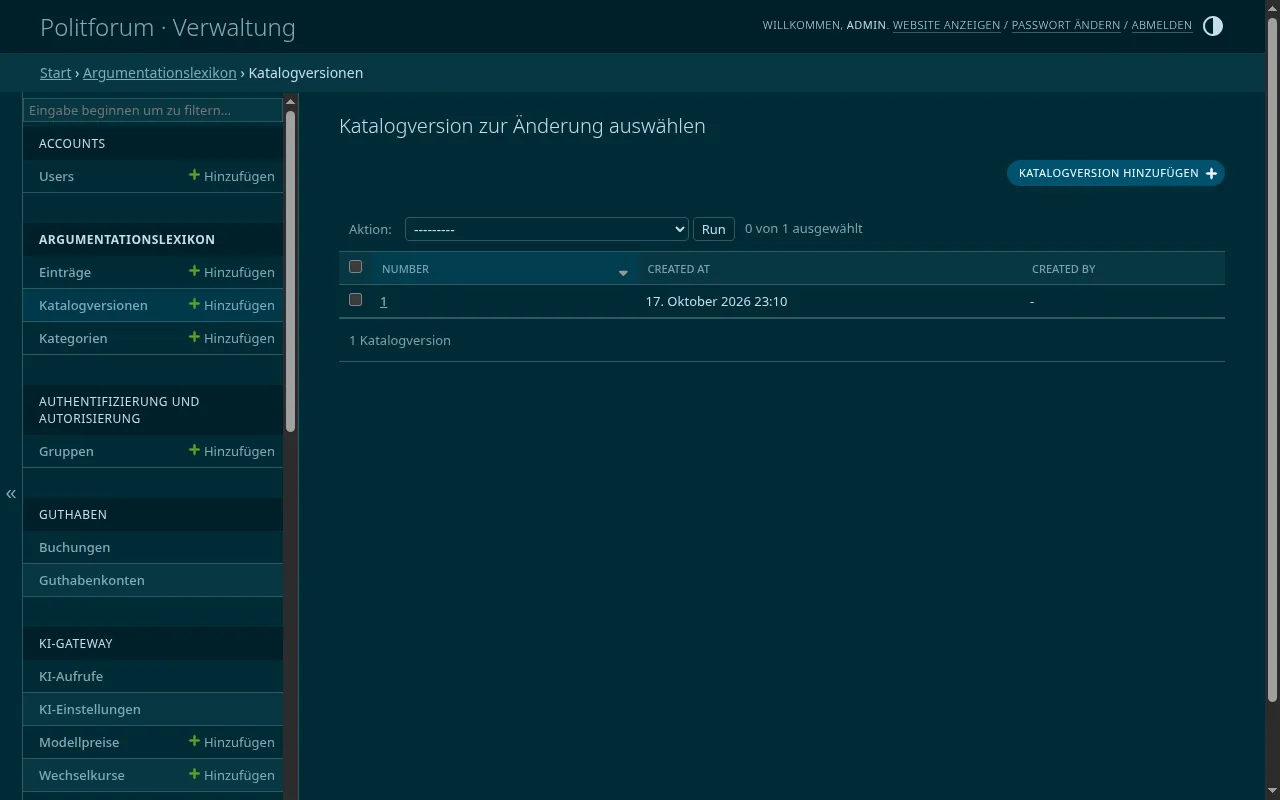1280x800 pixels.
Task: Open catalog version number 1 link
Action: [383, 301]
